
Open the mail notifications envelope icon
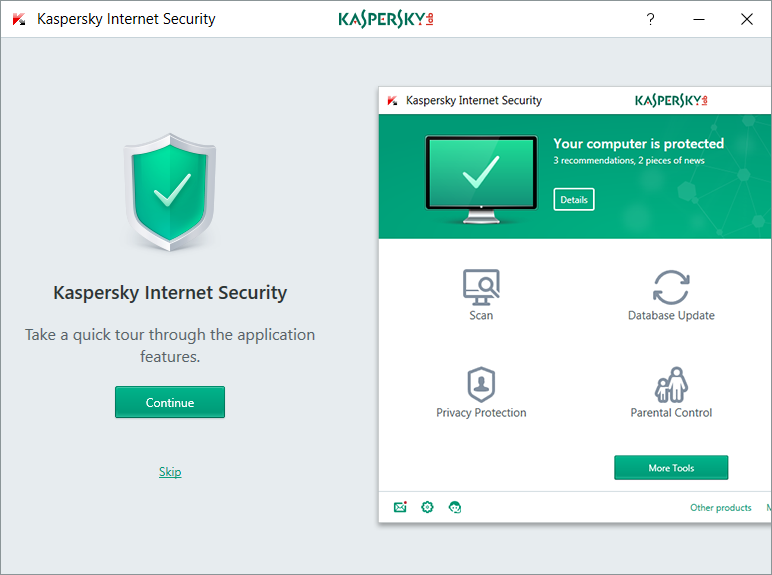pyautogui.click(x=400, y=507)
